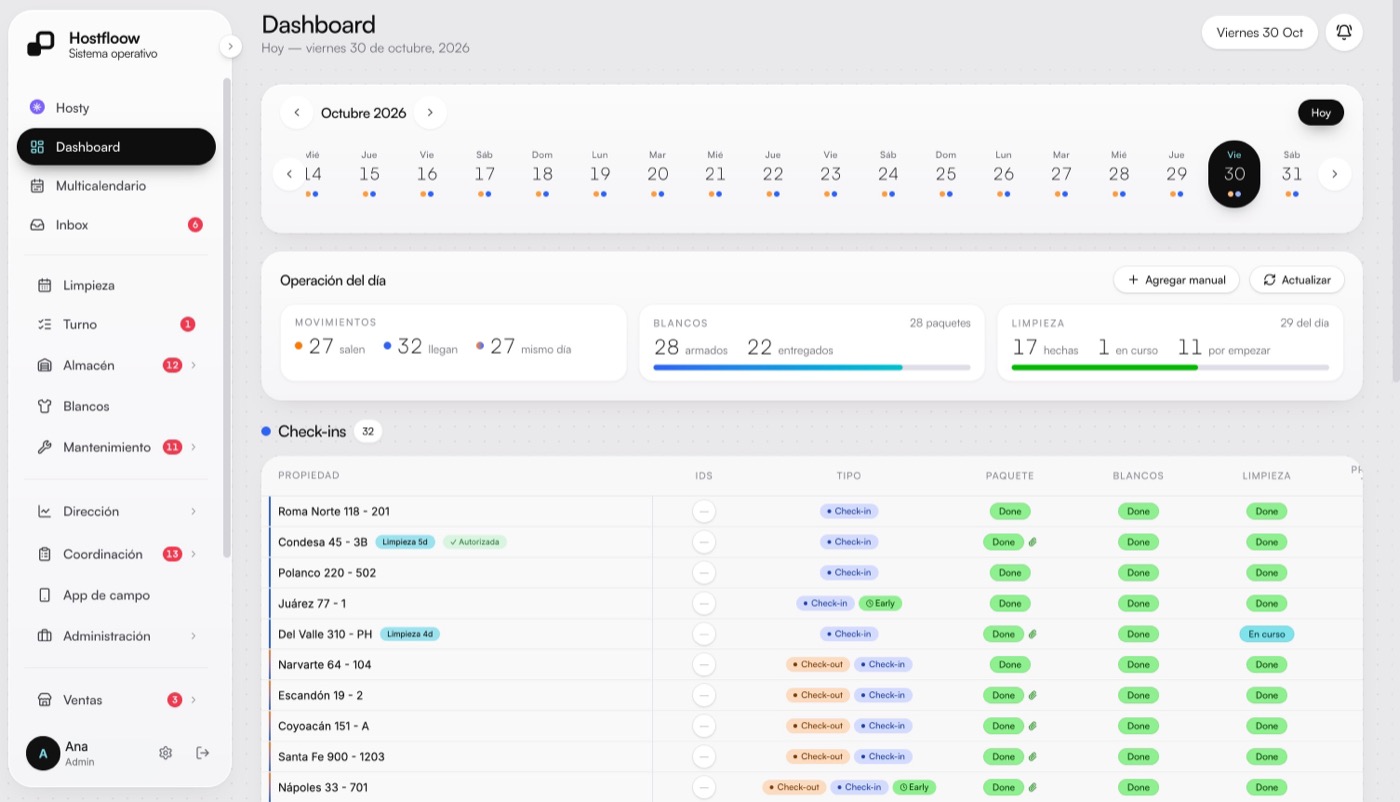Select day 22 in the calendar strip
Screen dimensions: 1400x802
[x=773, y=174]
